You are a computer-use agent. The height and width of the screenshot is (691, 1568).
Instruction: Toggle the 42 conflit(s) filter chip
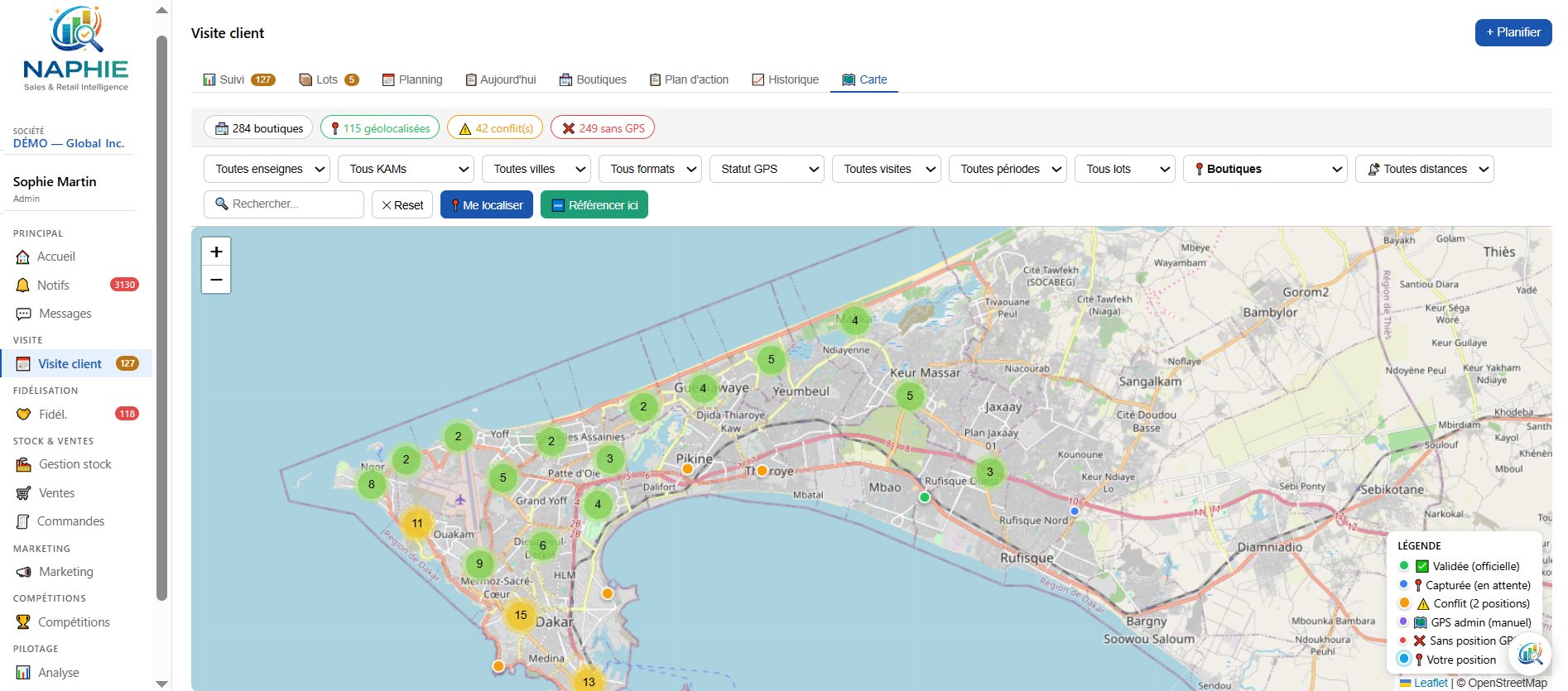(x=495, y=127)
